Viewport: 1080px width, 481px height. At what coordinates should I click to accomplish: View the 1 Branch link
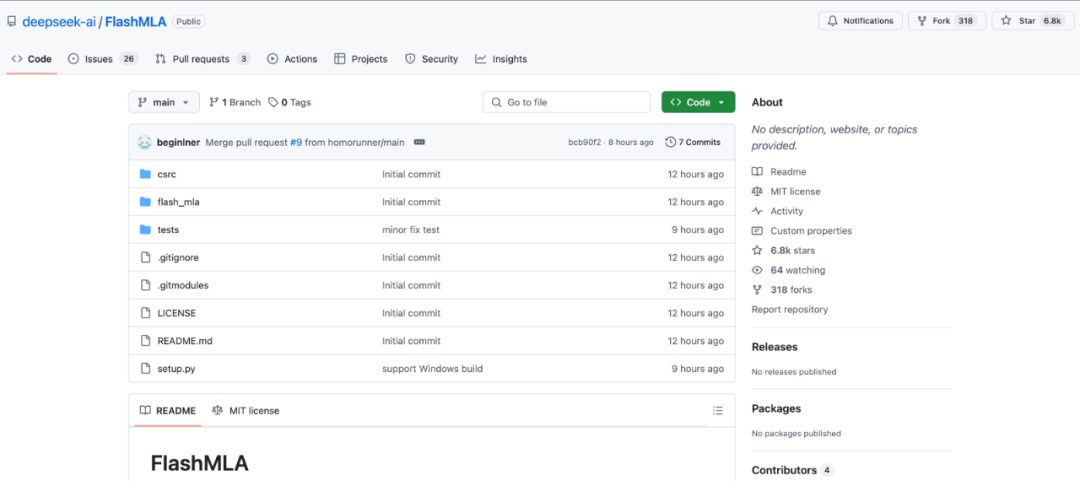(235, 102)
